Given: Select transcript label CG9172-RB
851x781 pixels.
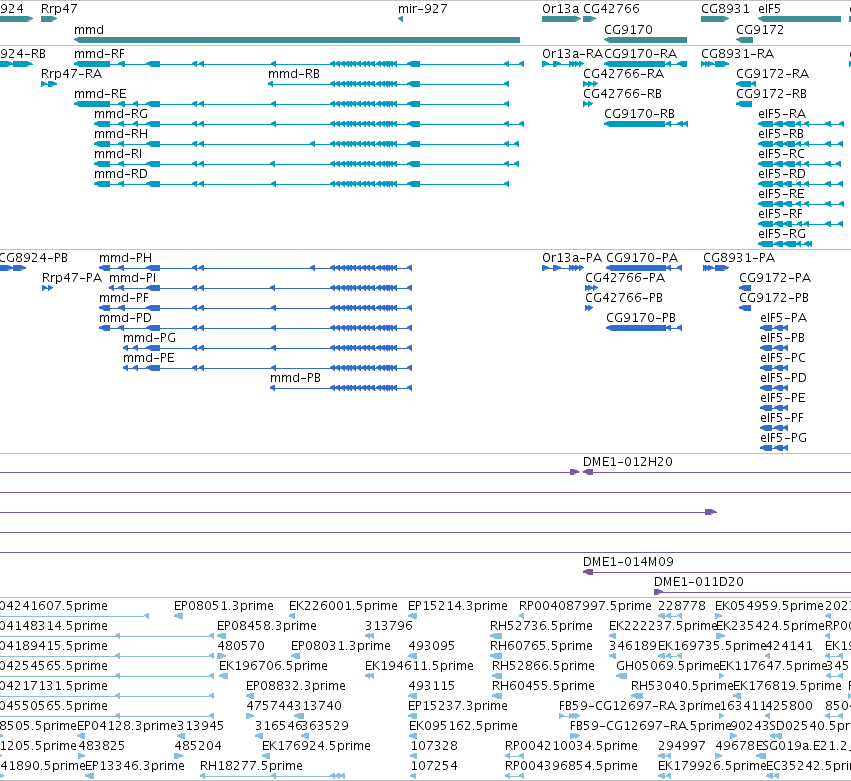Looking at the screenshot, I should pos(771,94).
